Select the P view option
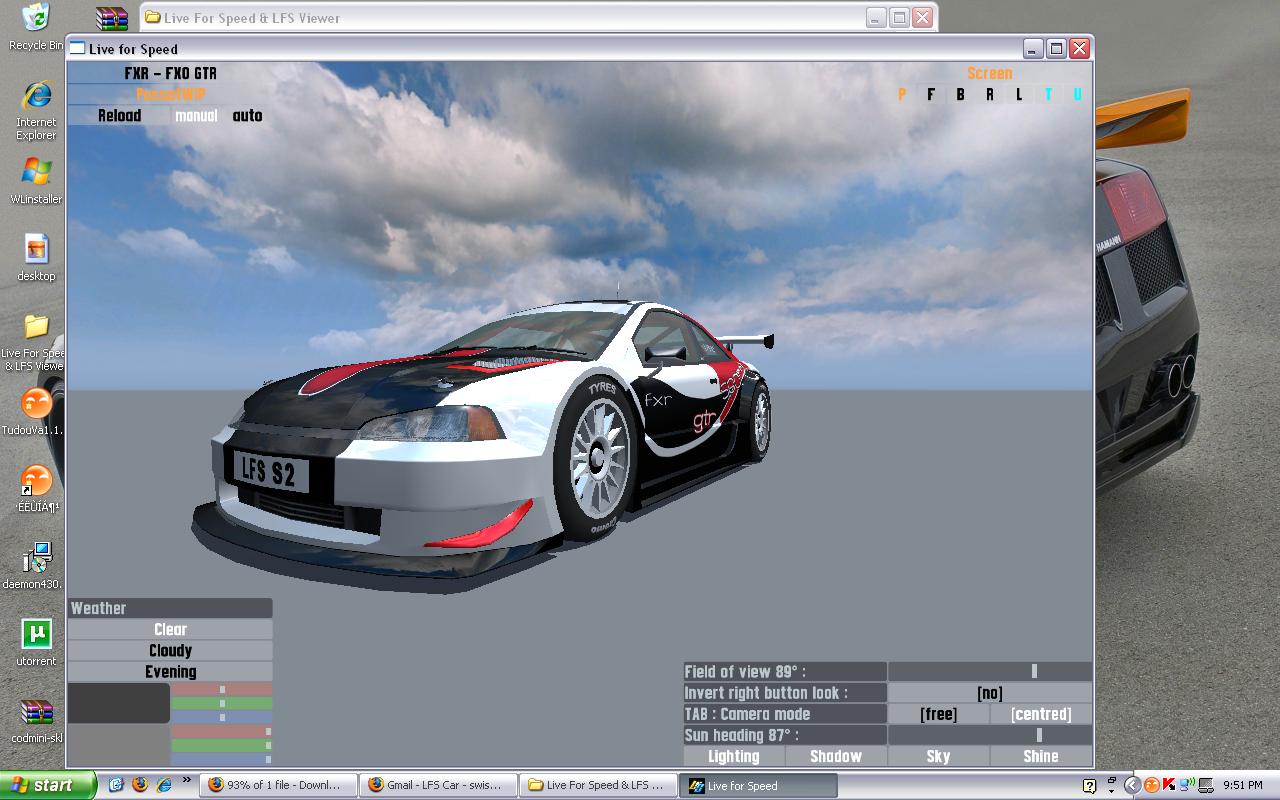 pyautogui.click(x=902, y=94)
